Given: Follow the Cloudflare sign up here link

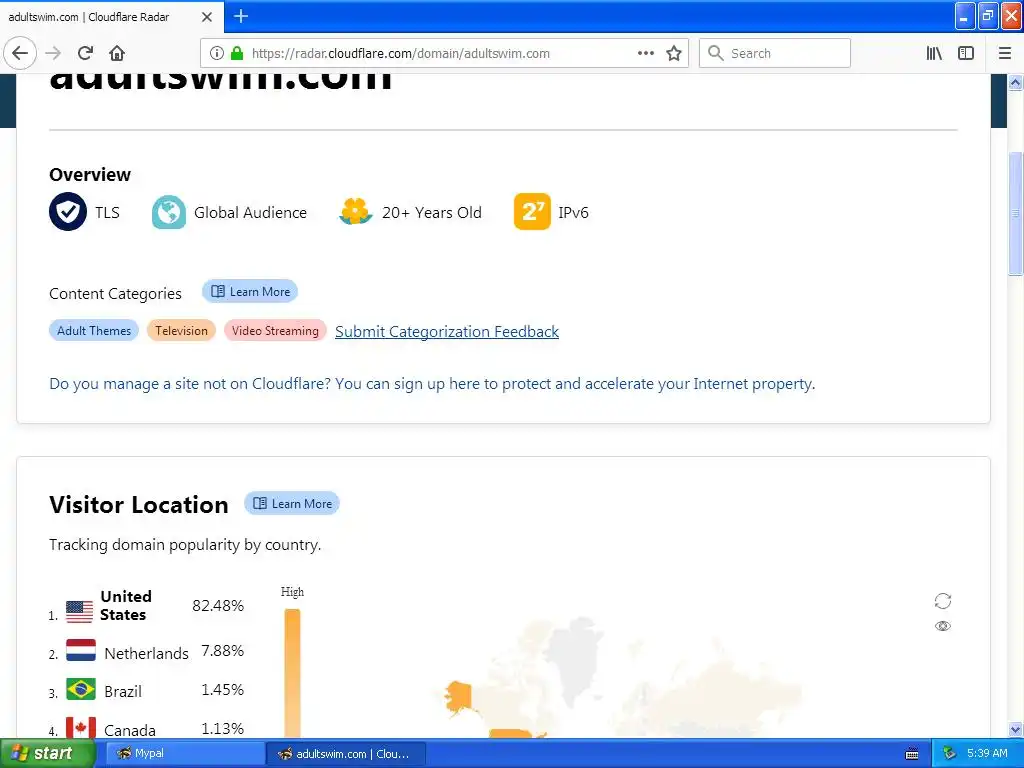Looking at the screenshot, I should tap(432, 383).
